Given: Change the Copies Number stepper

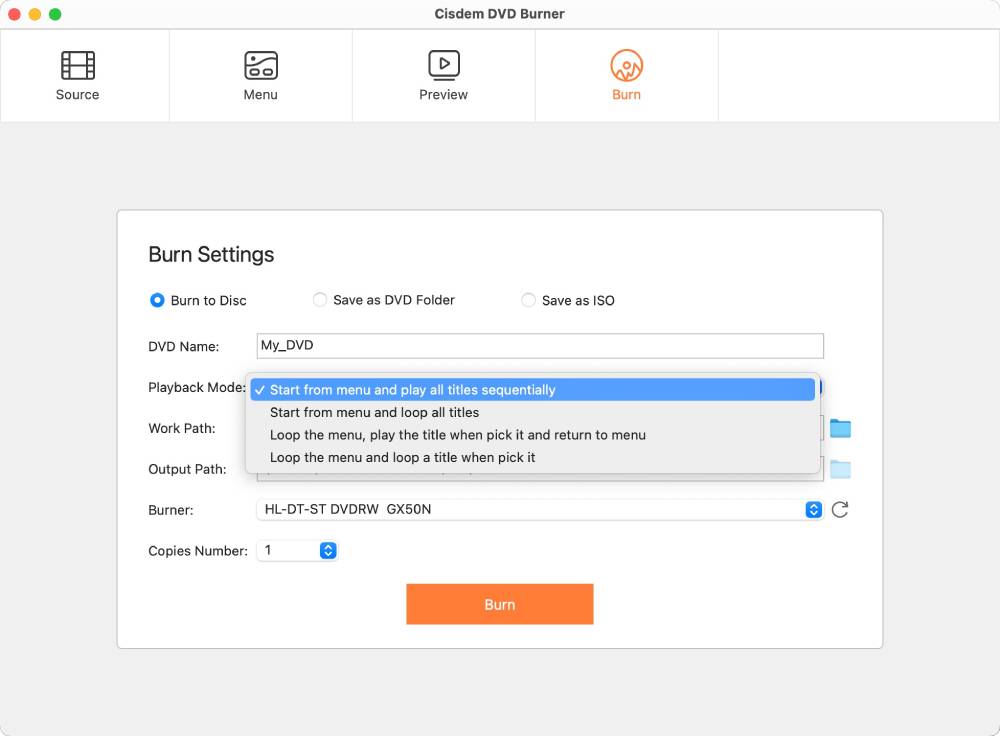Looking at the screenshot, I should point(328,550).
